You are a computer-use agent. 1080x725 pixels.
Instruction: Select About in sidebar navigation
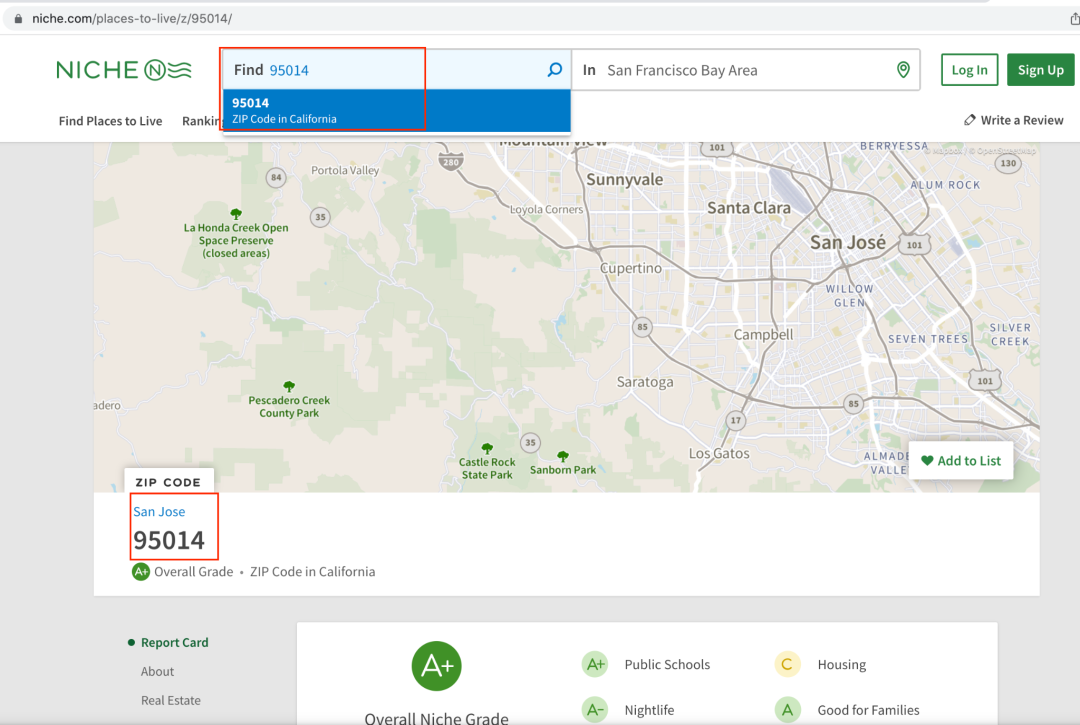157,671
